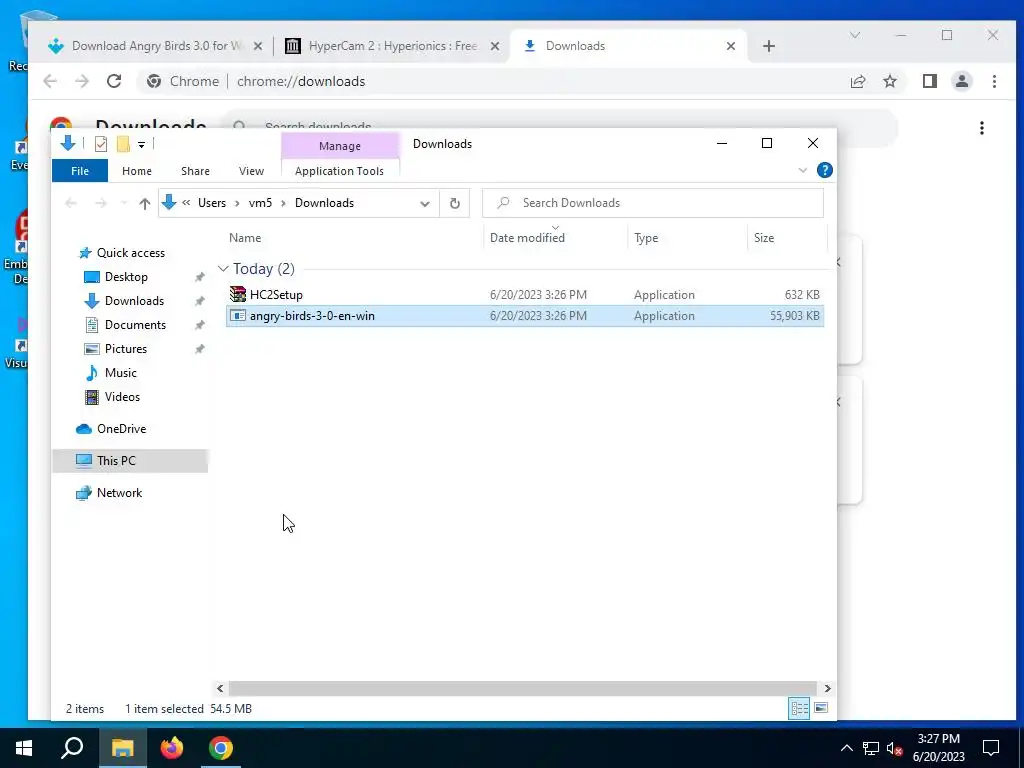Click the horizontal scrollbar in file list
This screenshot has width=1024, height=768.
click(522, 688)
